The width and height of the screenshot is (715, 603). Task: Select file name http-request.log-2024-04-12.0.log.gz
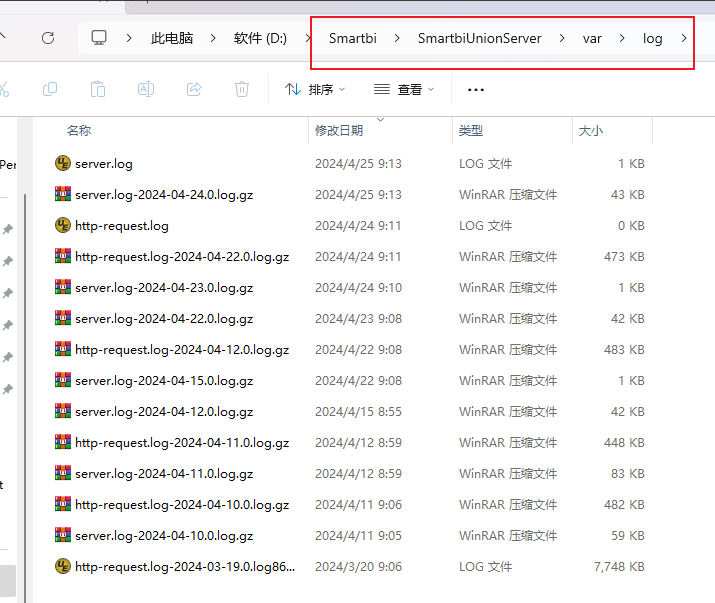182,350
